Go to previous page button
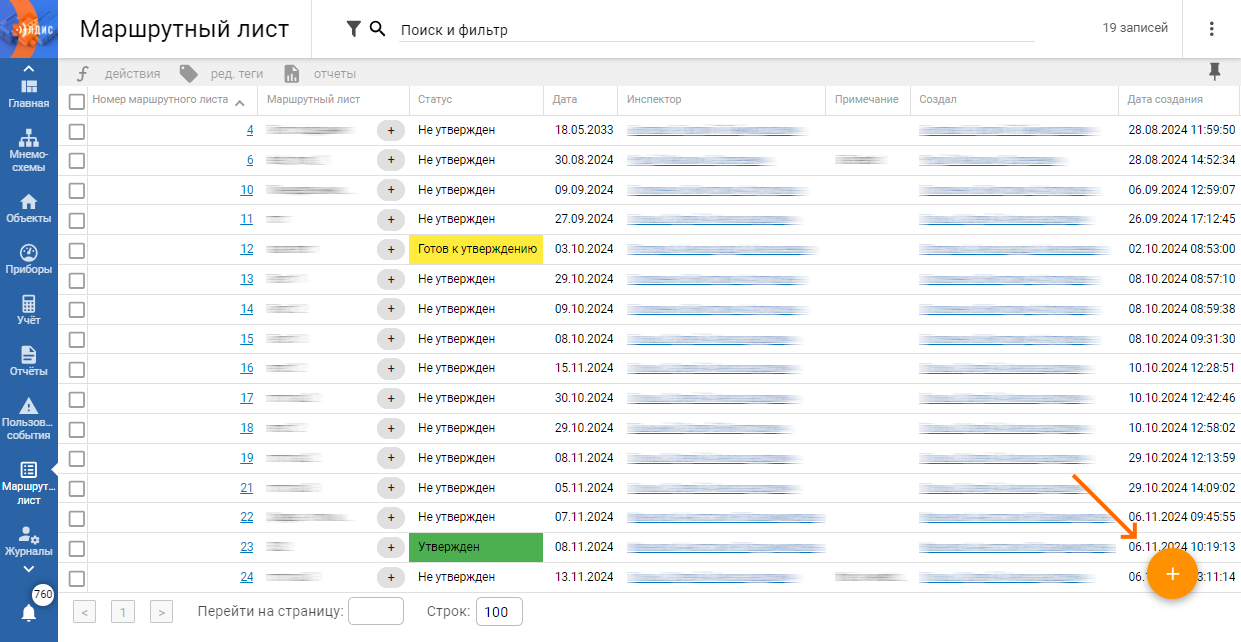Image resolution: width=1241 pixels, height=642 pixels. (85, 611)
